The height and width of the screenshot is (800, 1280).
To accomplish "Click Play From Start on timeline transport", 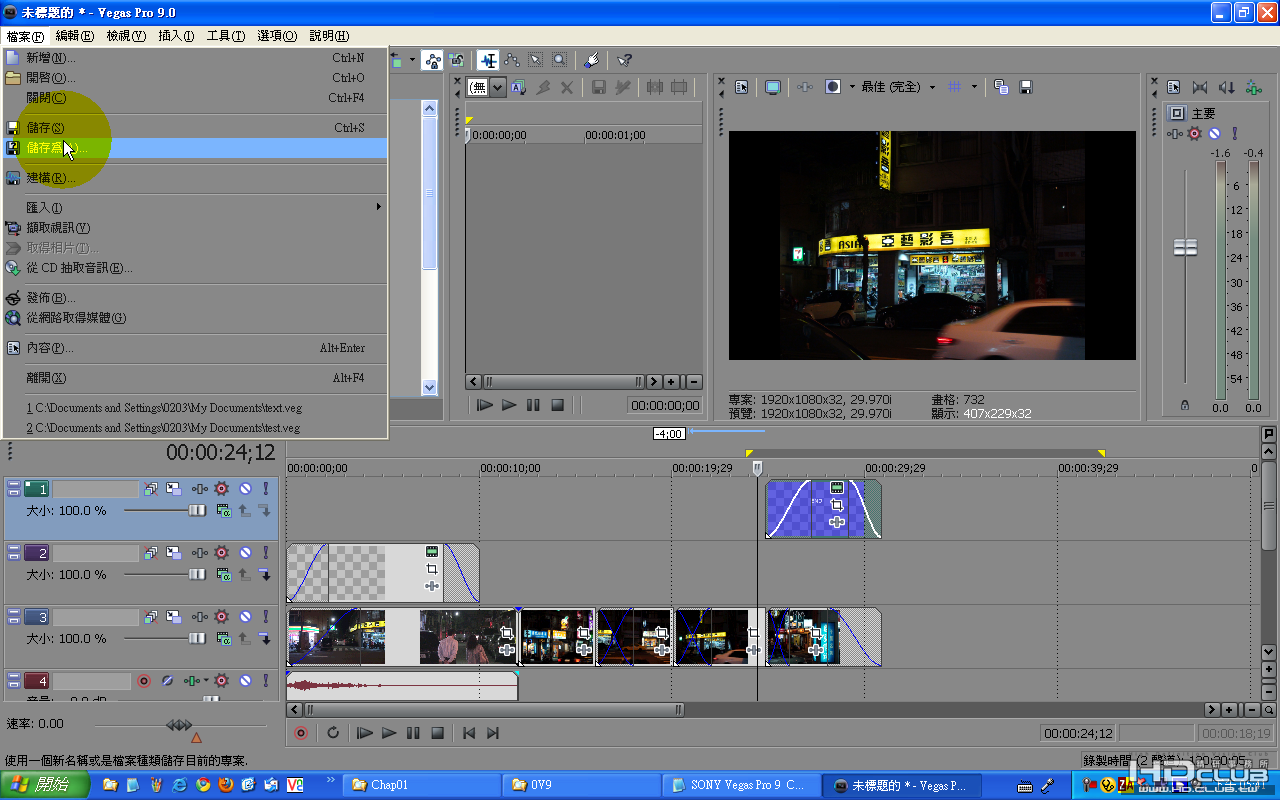I will click(364, 733).
